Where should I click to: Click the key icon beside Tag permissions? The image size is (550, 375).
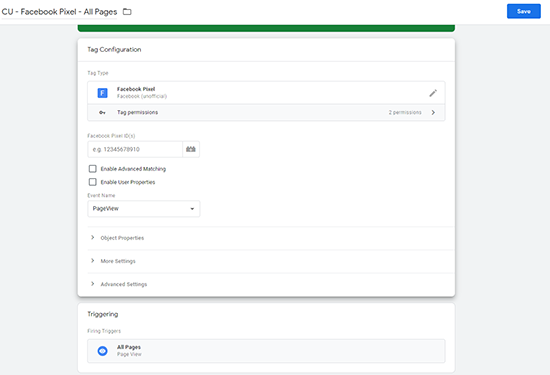click(102, 113)
